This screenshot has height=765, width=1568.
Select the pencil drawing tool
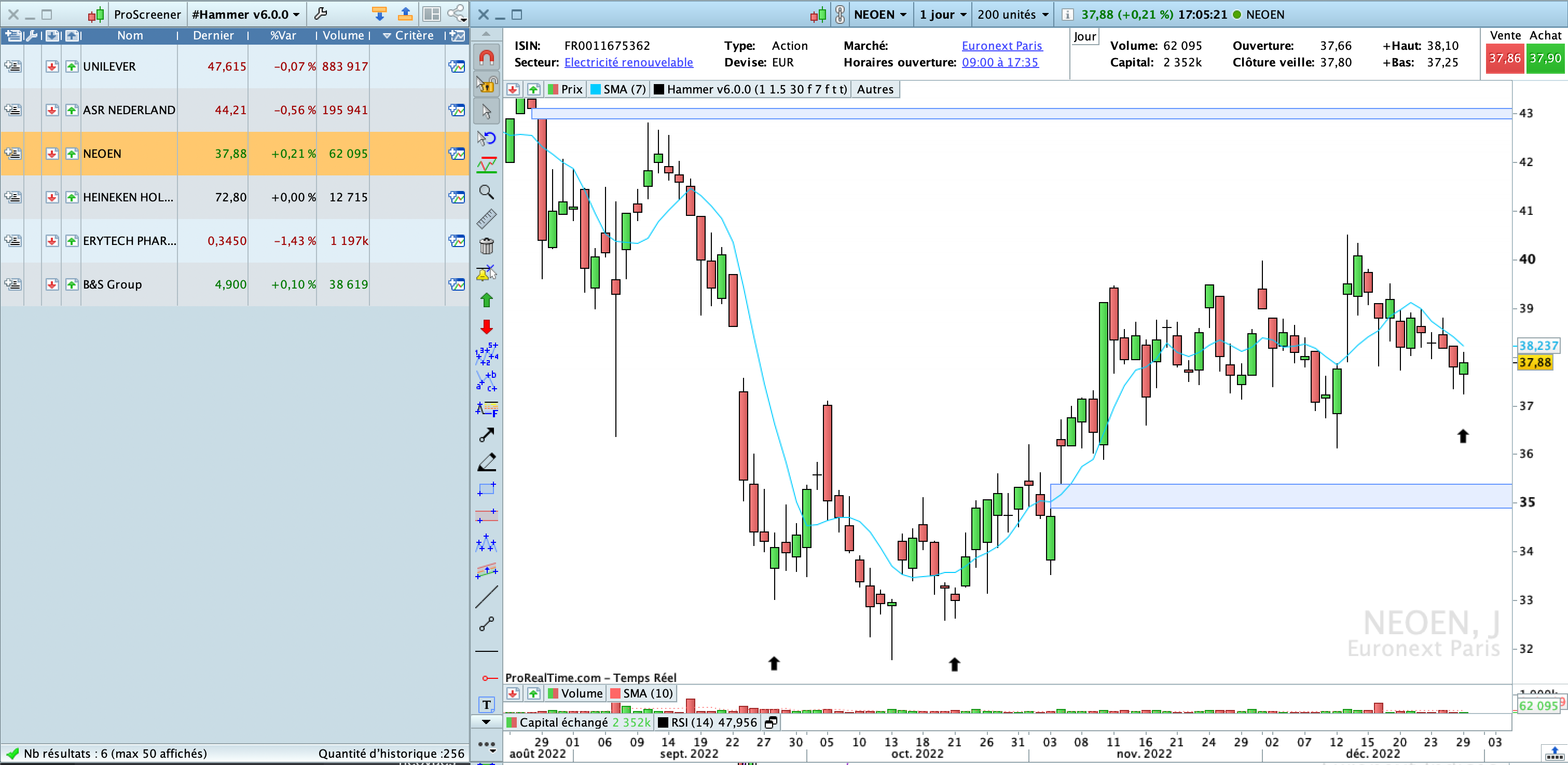point(486,462)
